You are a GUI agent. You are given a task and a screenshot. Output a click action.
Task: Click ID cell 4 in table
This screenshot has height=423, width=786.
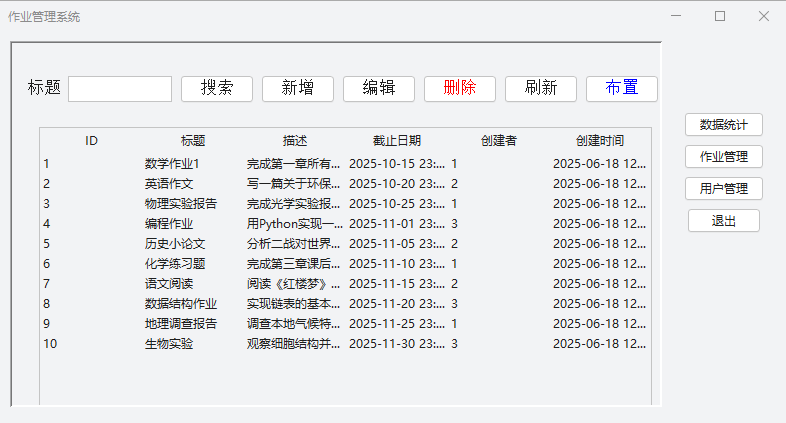tap(47, 224)
